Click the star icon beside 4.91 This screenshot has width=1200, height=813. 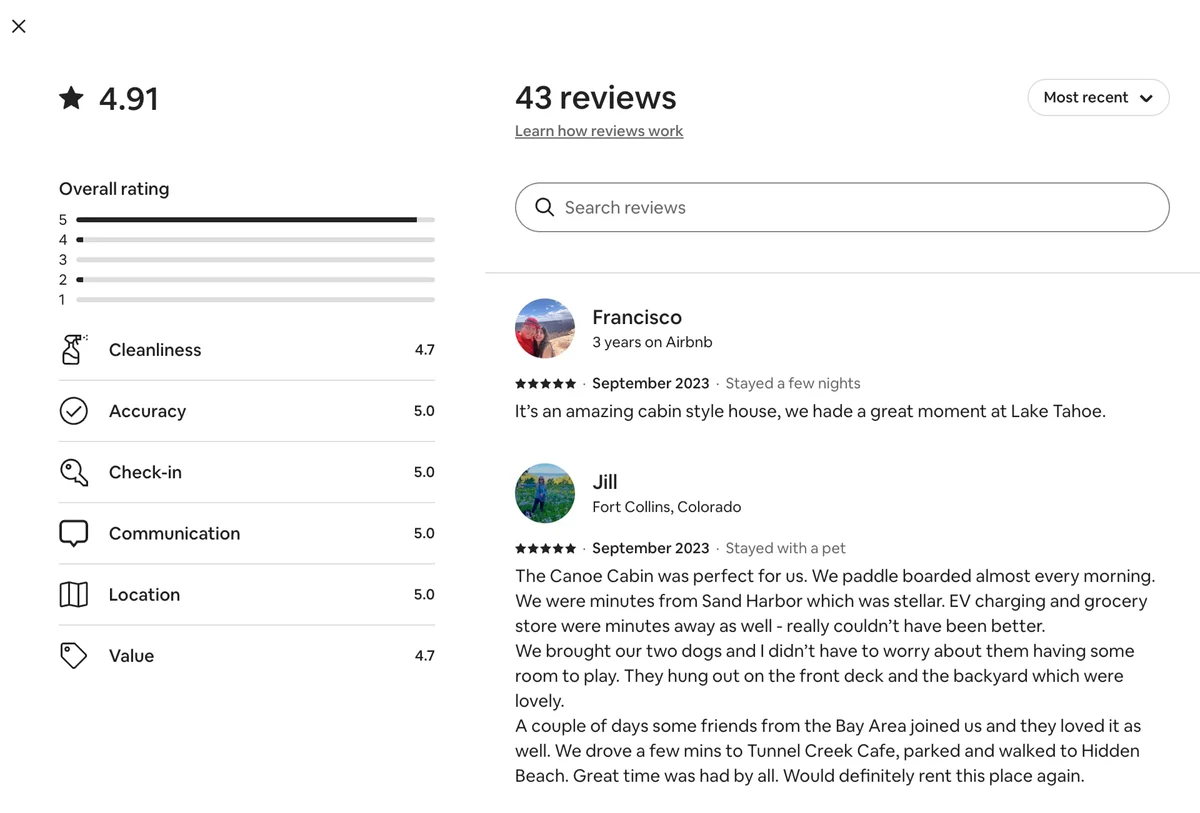point(71,98)
